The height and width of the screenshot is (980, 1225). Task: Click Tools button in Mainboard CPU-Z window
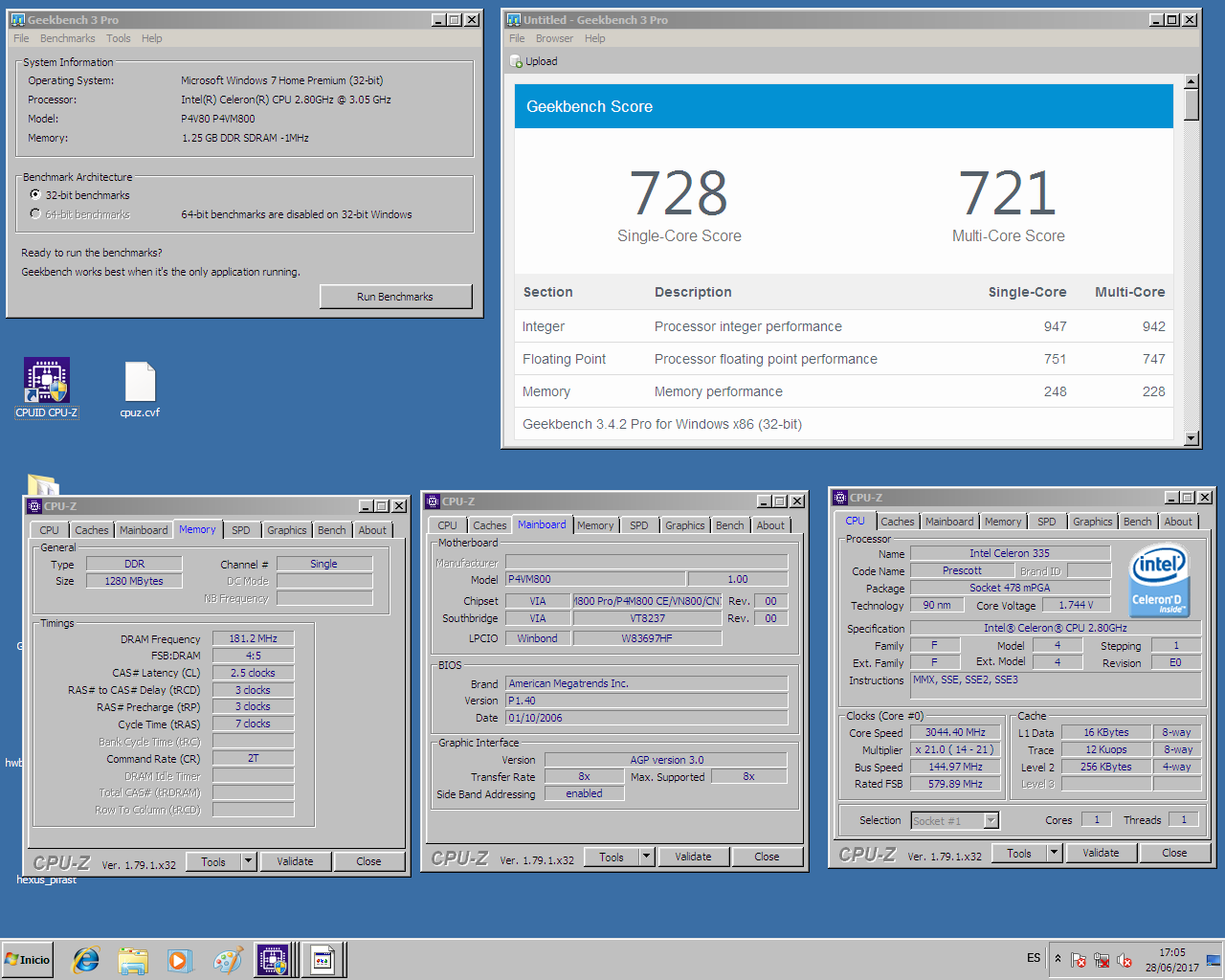click(612, 857)
